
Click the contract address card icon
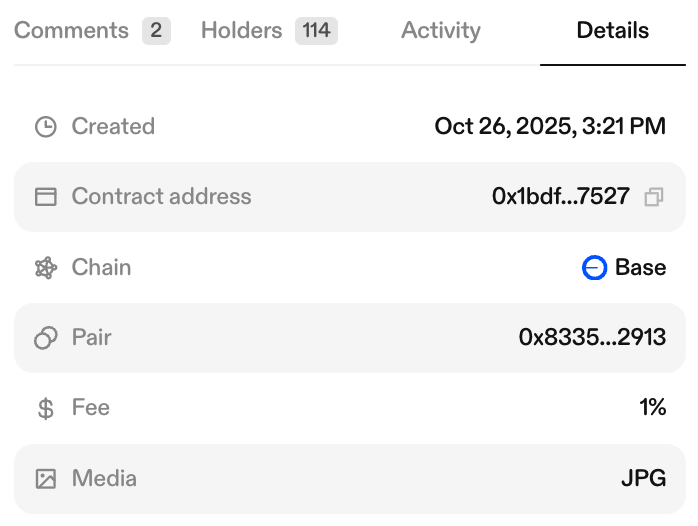coord(46,197)
